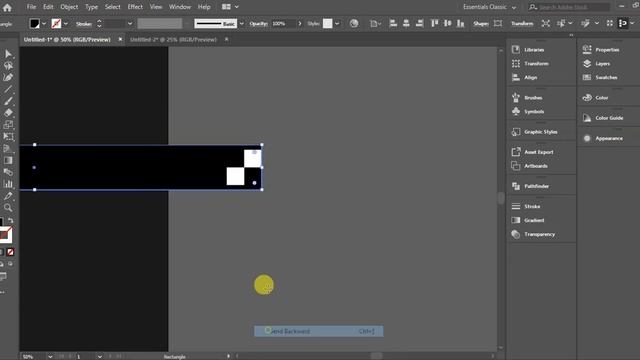Click the Stroke label link
The image size is (640, 360).
(84, 24)
